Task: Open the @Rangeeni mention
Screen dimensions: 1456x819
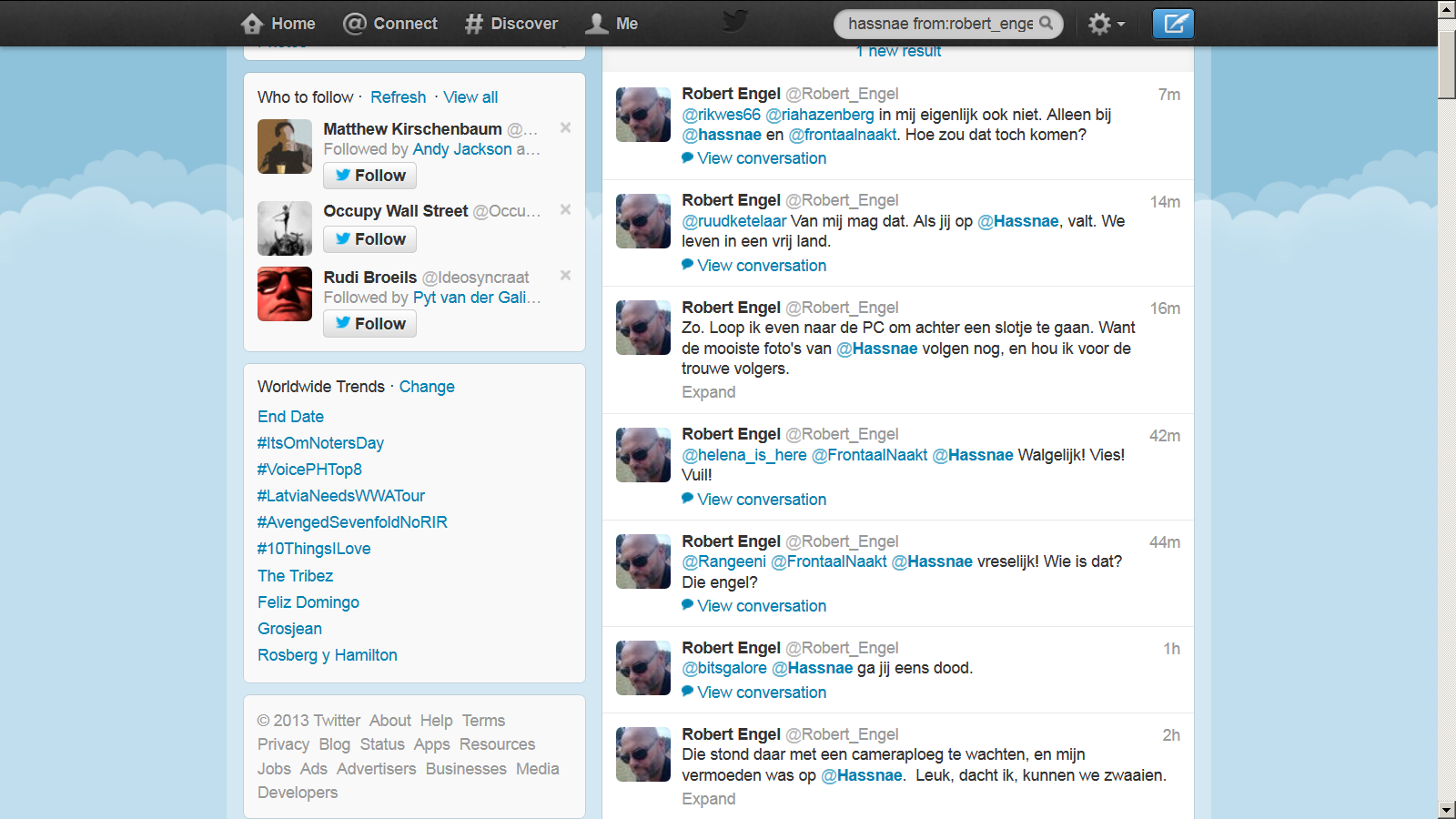Action: tap(724, 561)
